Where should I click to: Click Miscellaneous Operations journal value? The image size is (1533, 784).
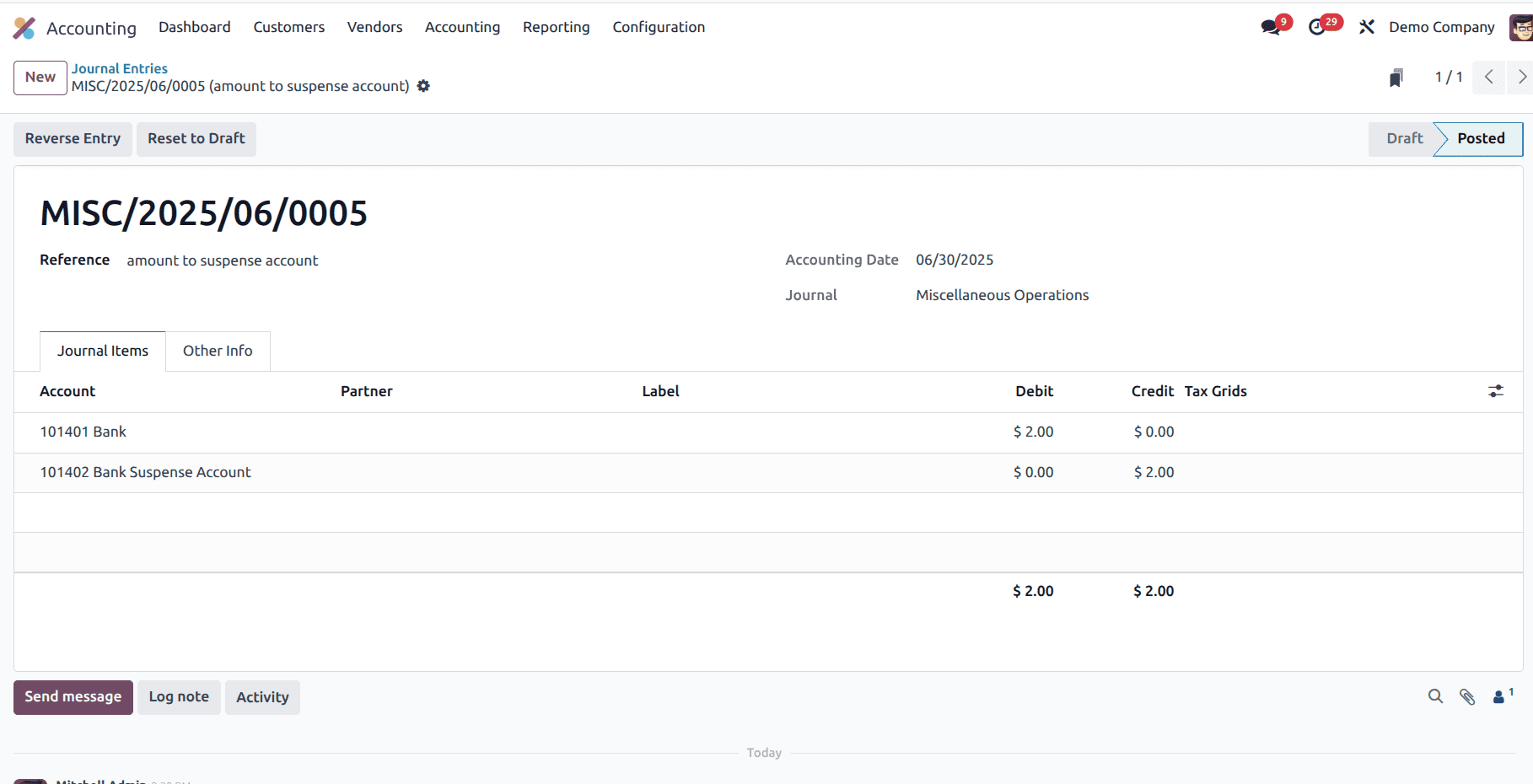coord(1003,295)
